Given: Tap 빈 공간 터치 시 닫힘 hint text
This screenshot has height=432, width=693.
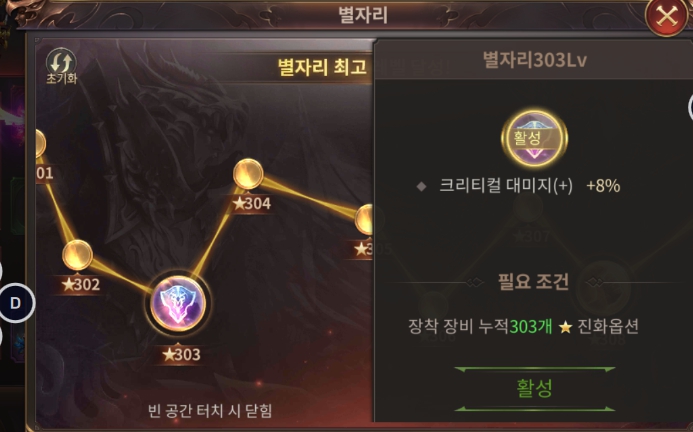Looking at the screenshot, I should coord(210,411).
